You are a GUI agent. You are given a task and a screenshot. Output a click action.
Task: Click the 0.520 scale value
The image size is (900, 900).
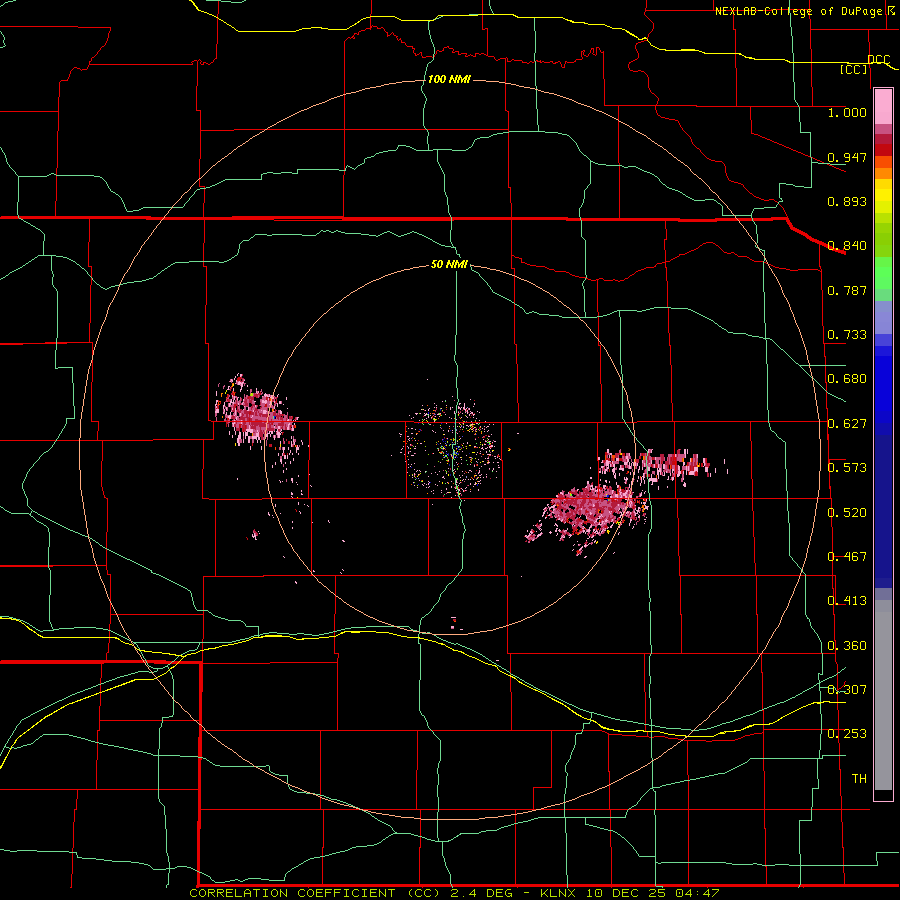point(847,513)
